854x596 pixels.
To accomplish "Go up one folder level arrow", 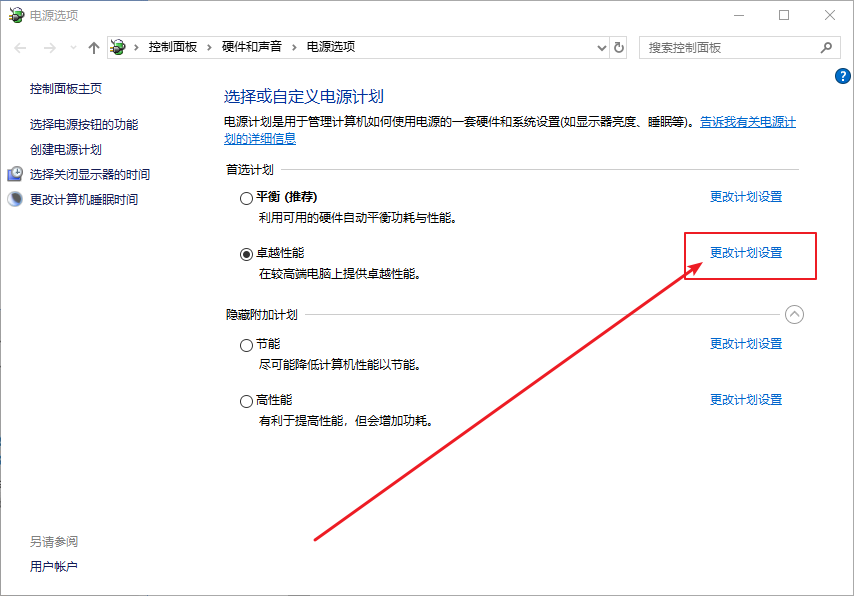I will (x=94, y=47).
